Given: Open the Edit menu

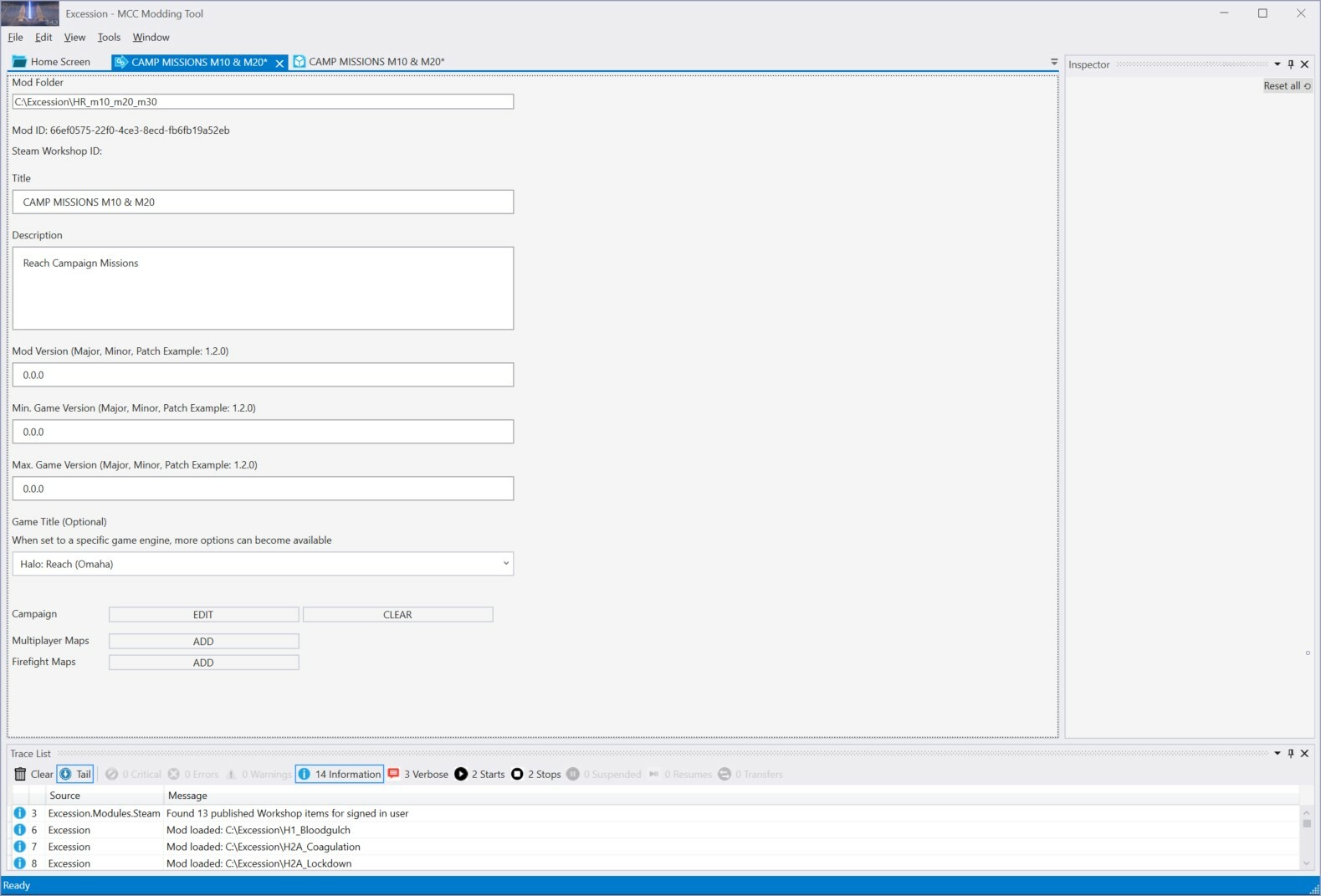Looking at the screenshot, I should pyautogui.click(x=44, y=37).
